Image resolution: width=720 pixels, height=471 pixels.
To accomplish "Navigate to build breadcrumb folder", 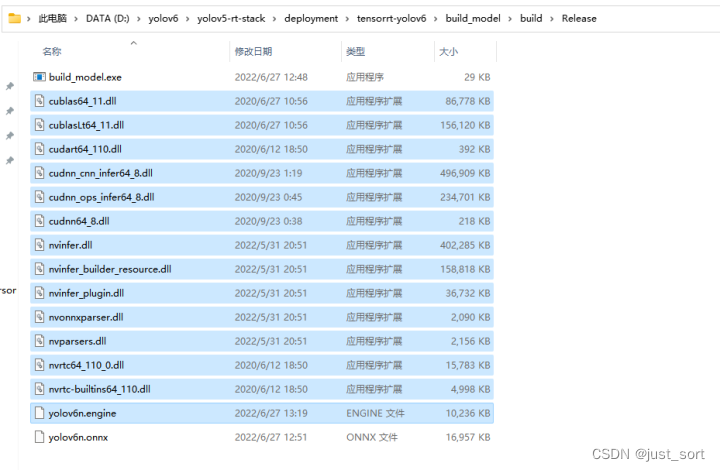I will click(531, 18).
